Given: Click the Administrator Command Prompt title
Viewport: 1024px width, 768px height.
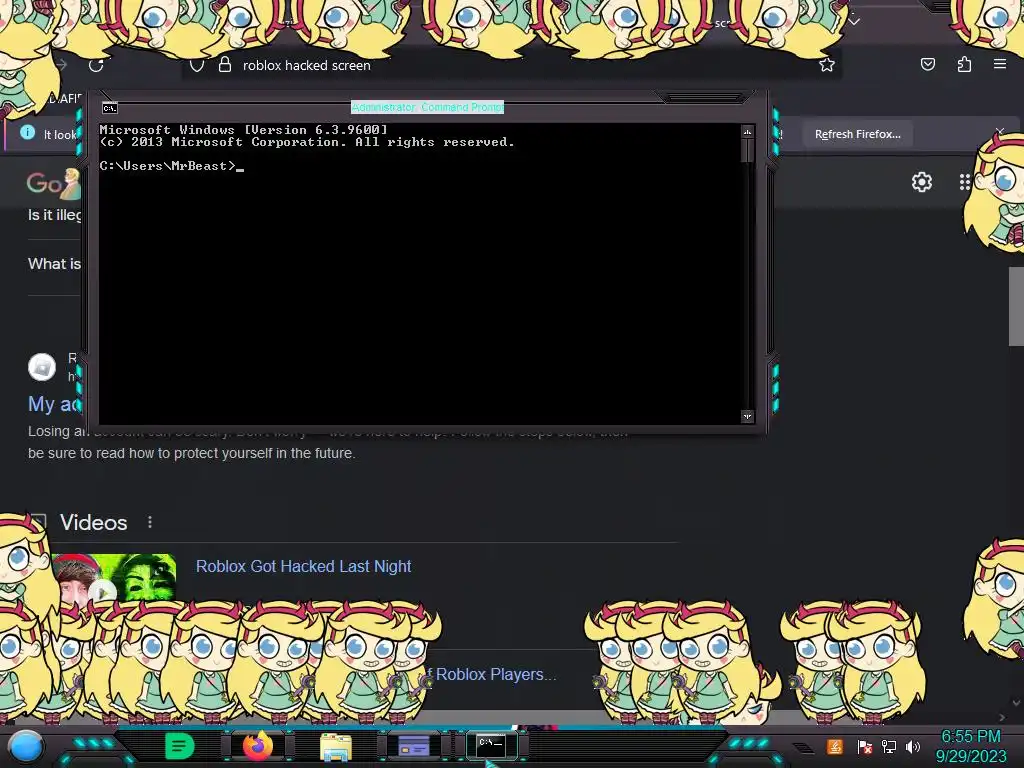Looking at the screenshot, I should tap(427, 107).
